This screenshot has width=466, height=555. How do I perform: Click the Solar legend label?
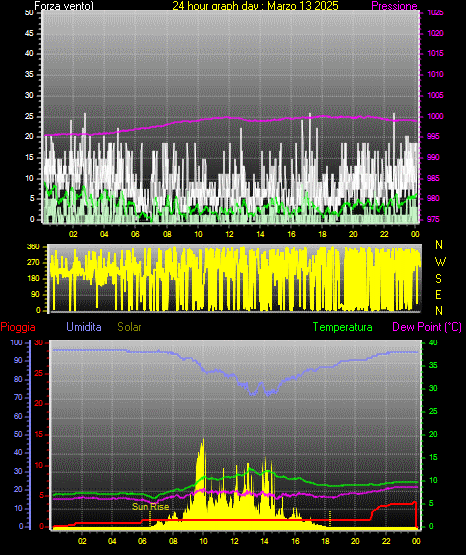[x=129, y=327]
